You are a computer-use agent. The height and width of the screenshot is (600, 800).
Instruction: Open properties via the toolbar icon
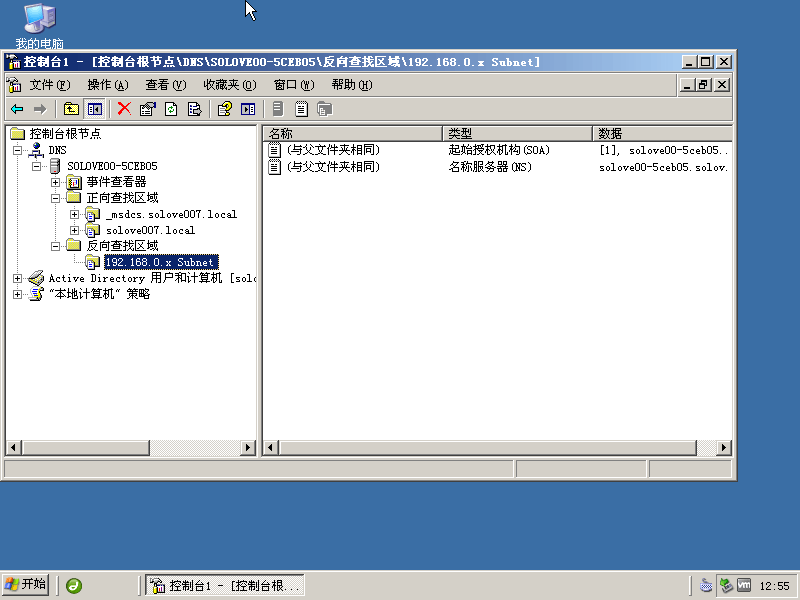coord(148,109)
